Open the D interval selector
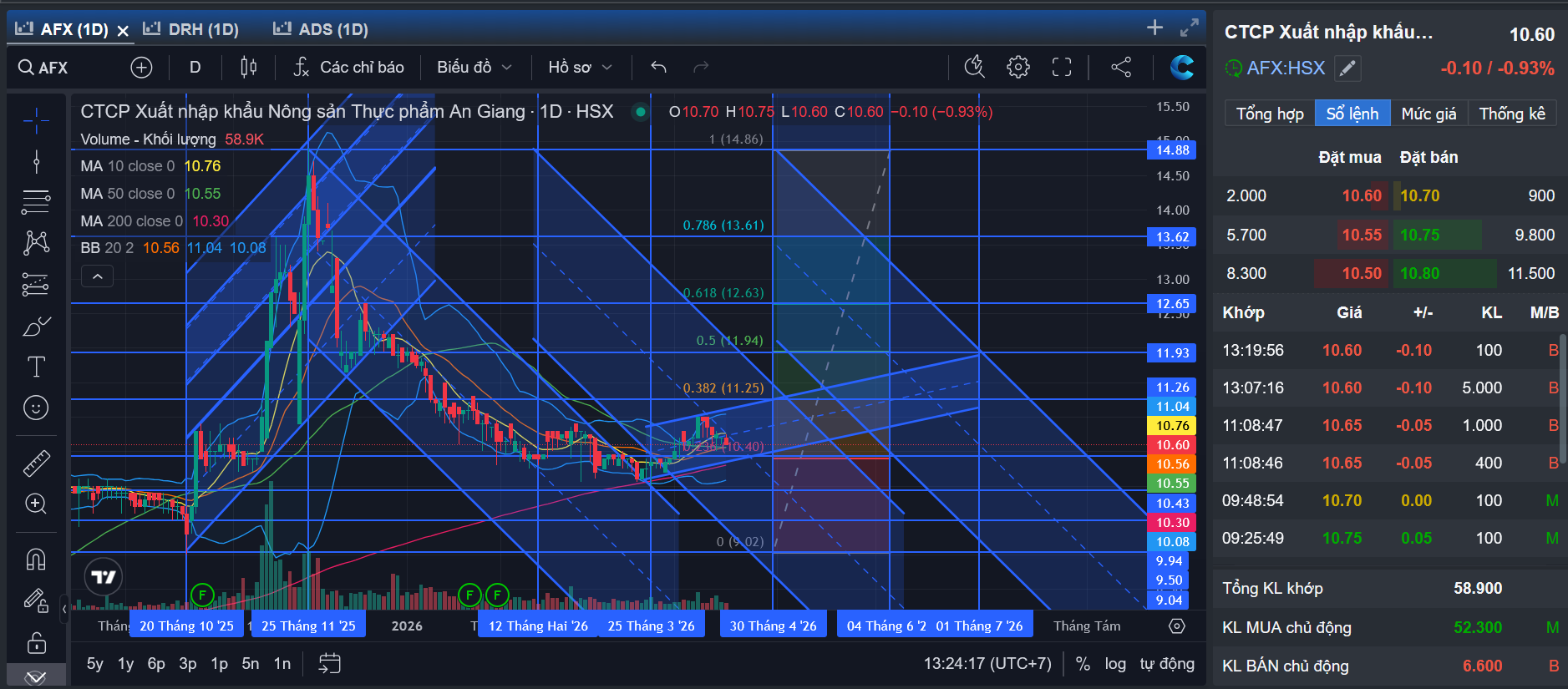Viewport: 1568px width, 689px height. (x=195, y=68)
